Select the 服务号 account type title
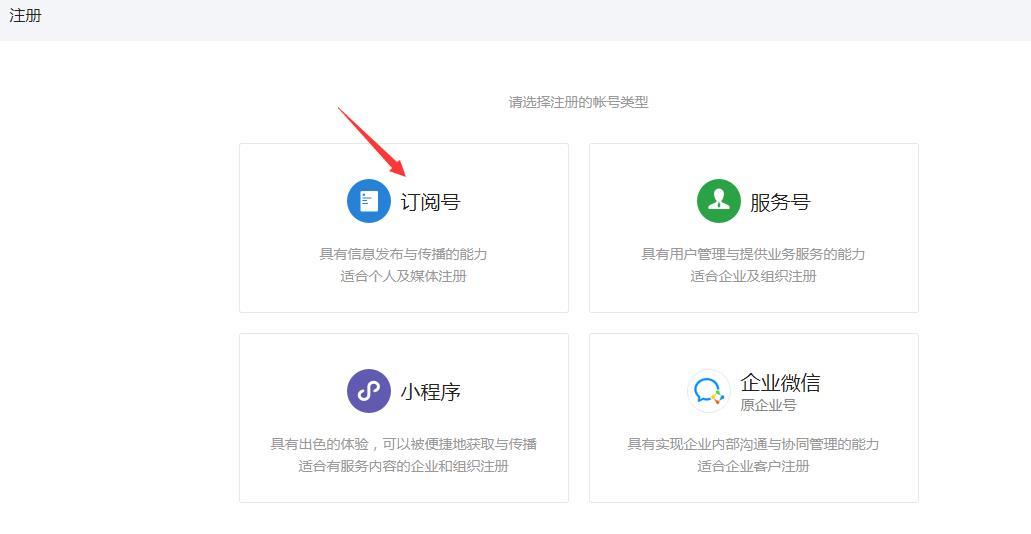Image resolution: width=1031 pixels, height=534 pixels. [x=780, y=202]
